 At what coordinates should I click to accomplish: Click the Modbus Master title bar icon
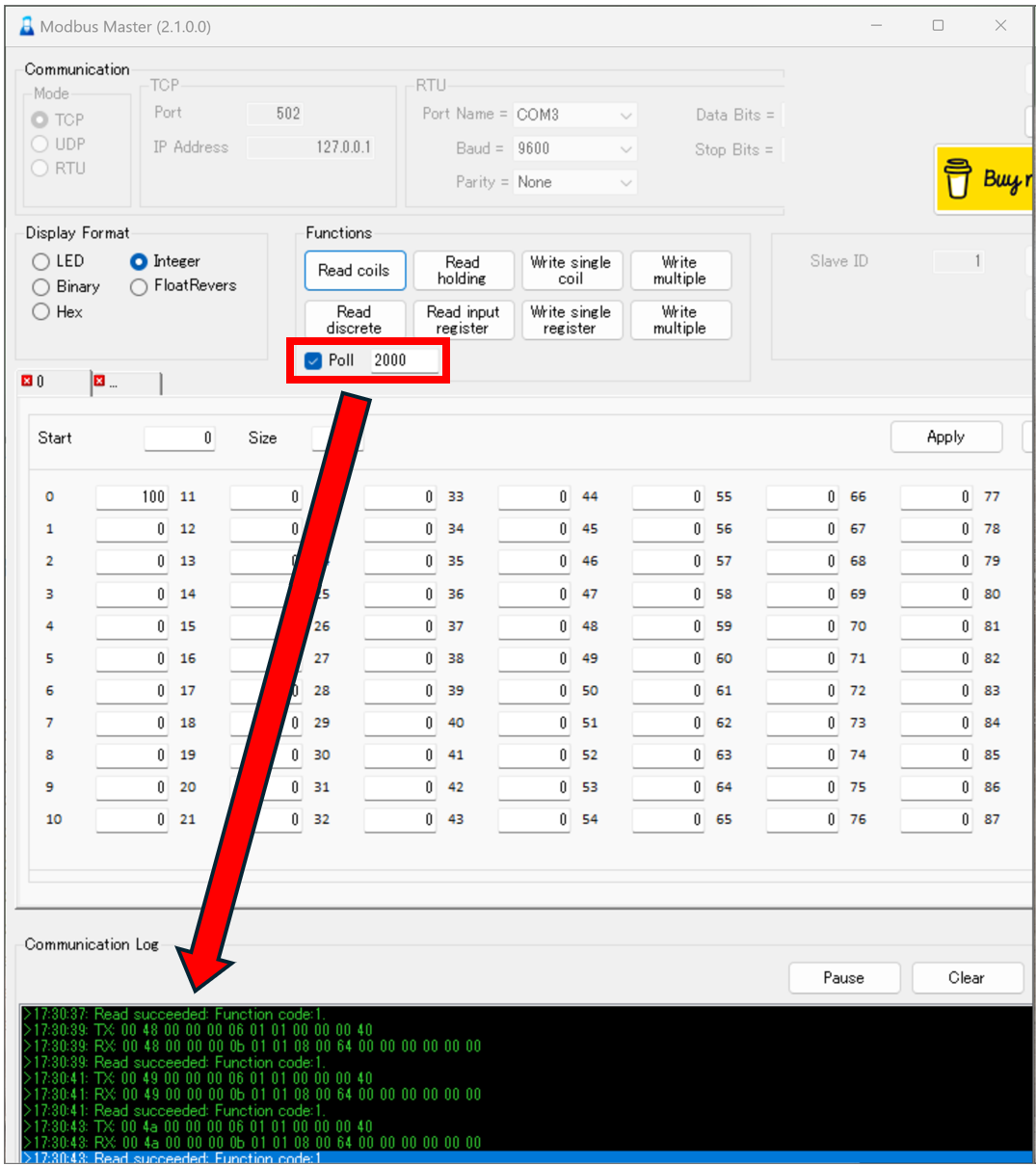[25, 26]
